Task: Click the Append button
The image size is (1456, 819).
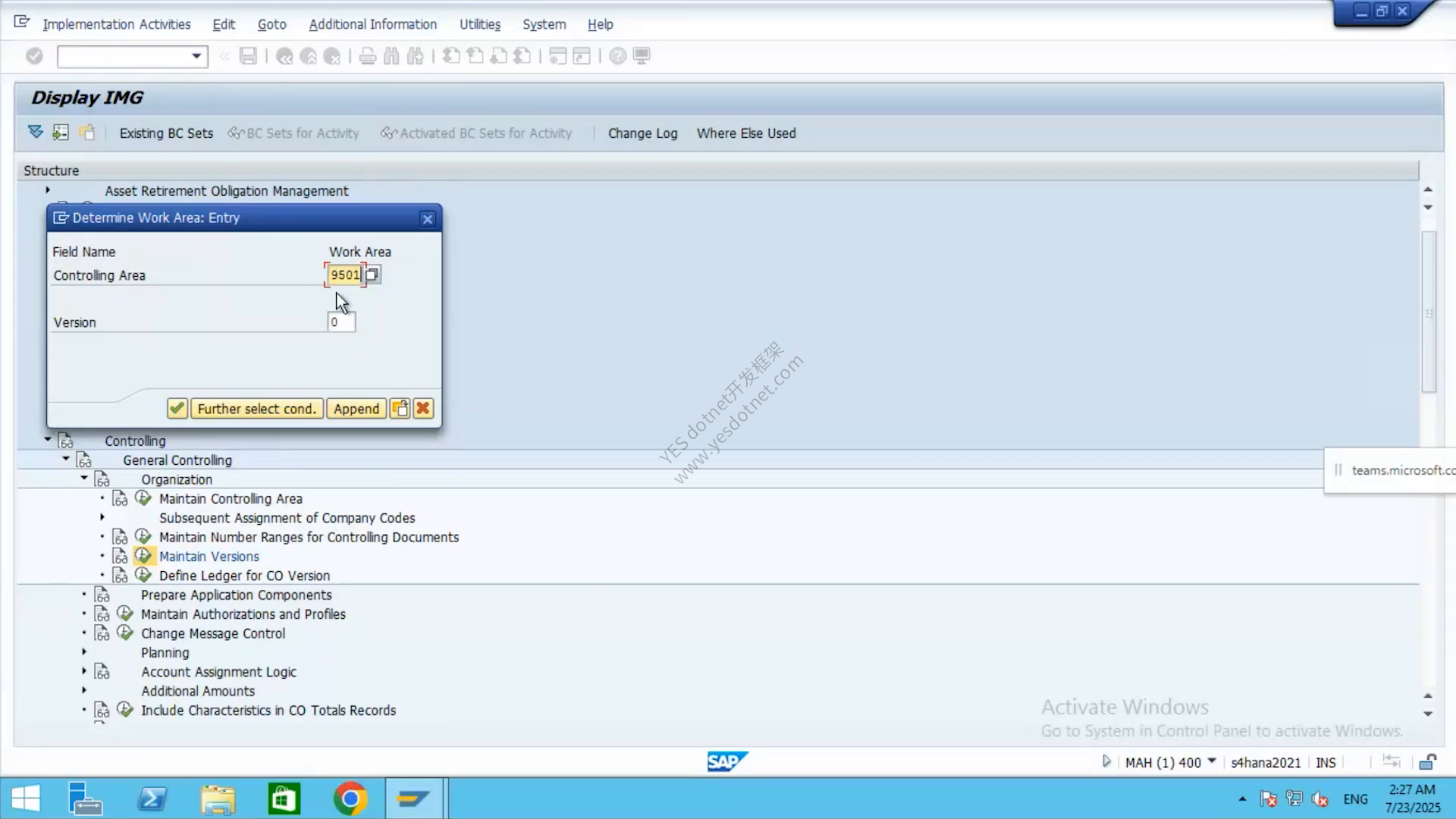Action: 356,409
